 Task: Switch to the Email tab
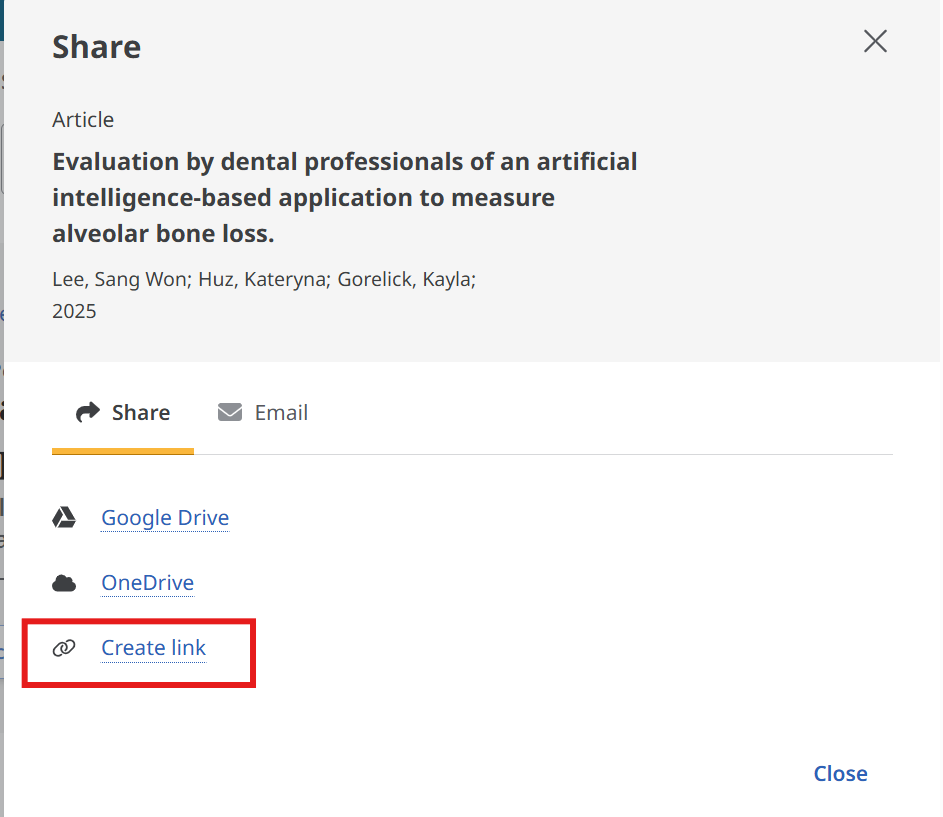264,413
